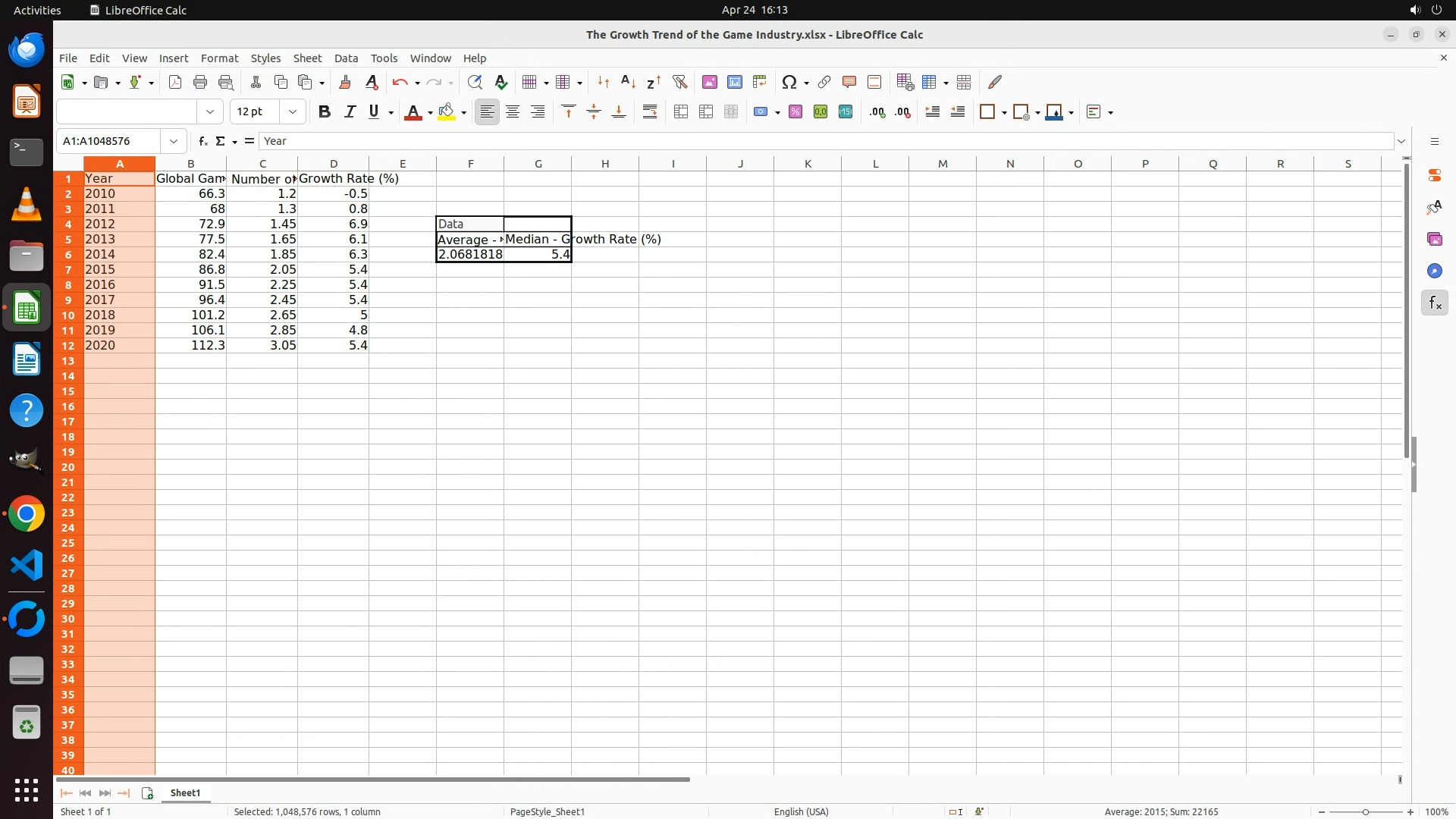1456x819 pixels.
Task: Open the Data menu
Action: coord(346,58)
